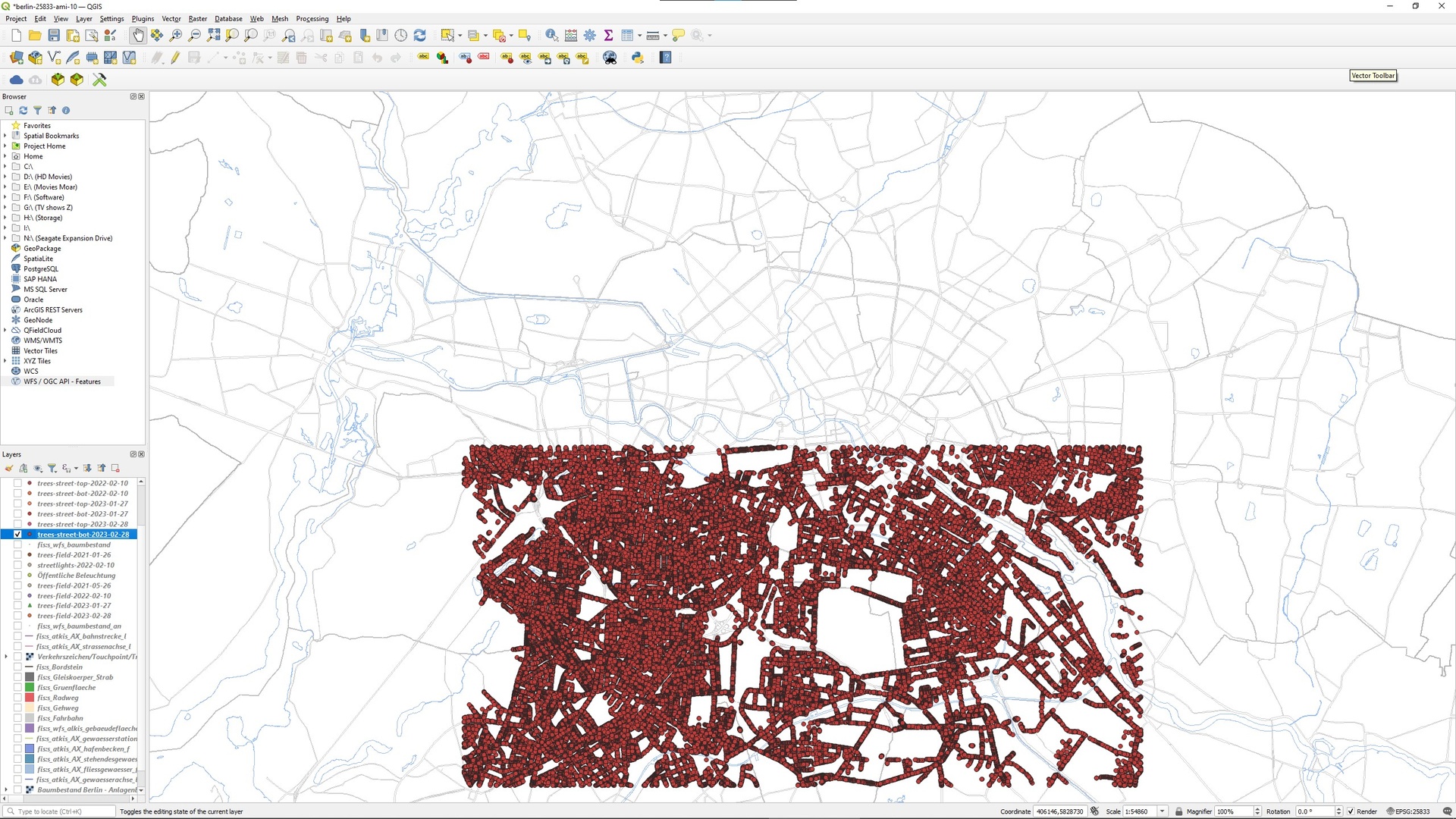Click the Save Project floppy icon
The width and height of the screenshot is (1456, 819).
pos(54,36)
